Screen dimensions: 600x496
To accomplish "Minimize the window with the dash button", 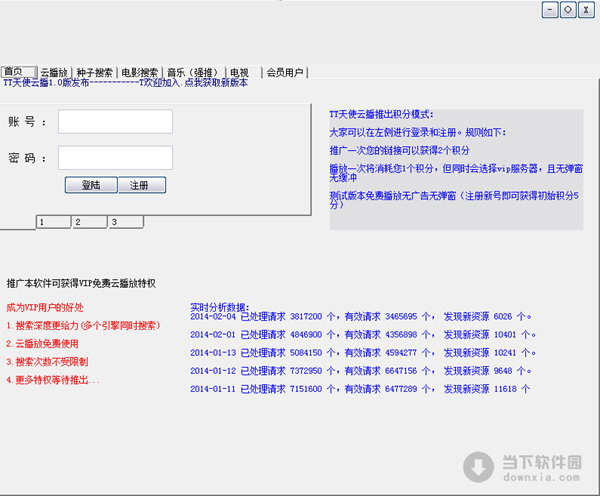I will click(x=550, y=10).
